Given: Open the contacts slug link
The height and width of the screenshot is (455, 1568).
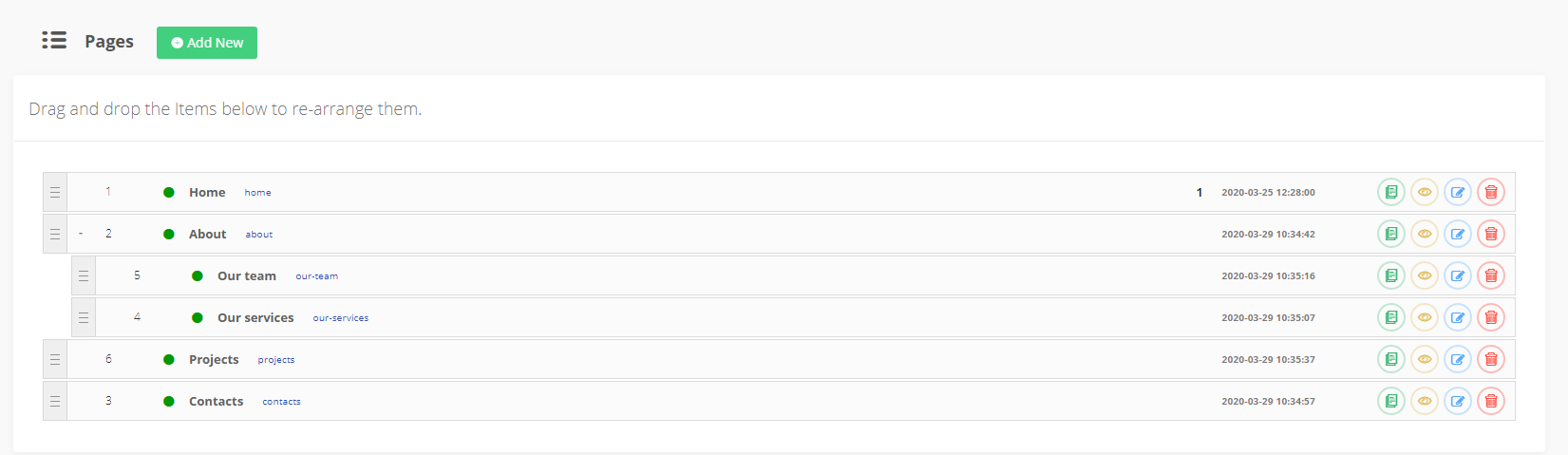Looking at the screenshot, I should (281, 402).
